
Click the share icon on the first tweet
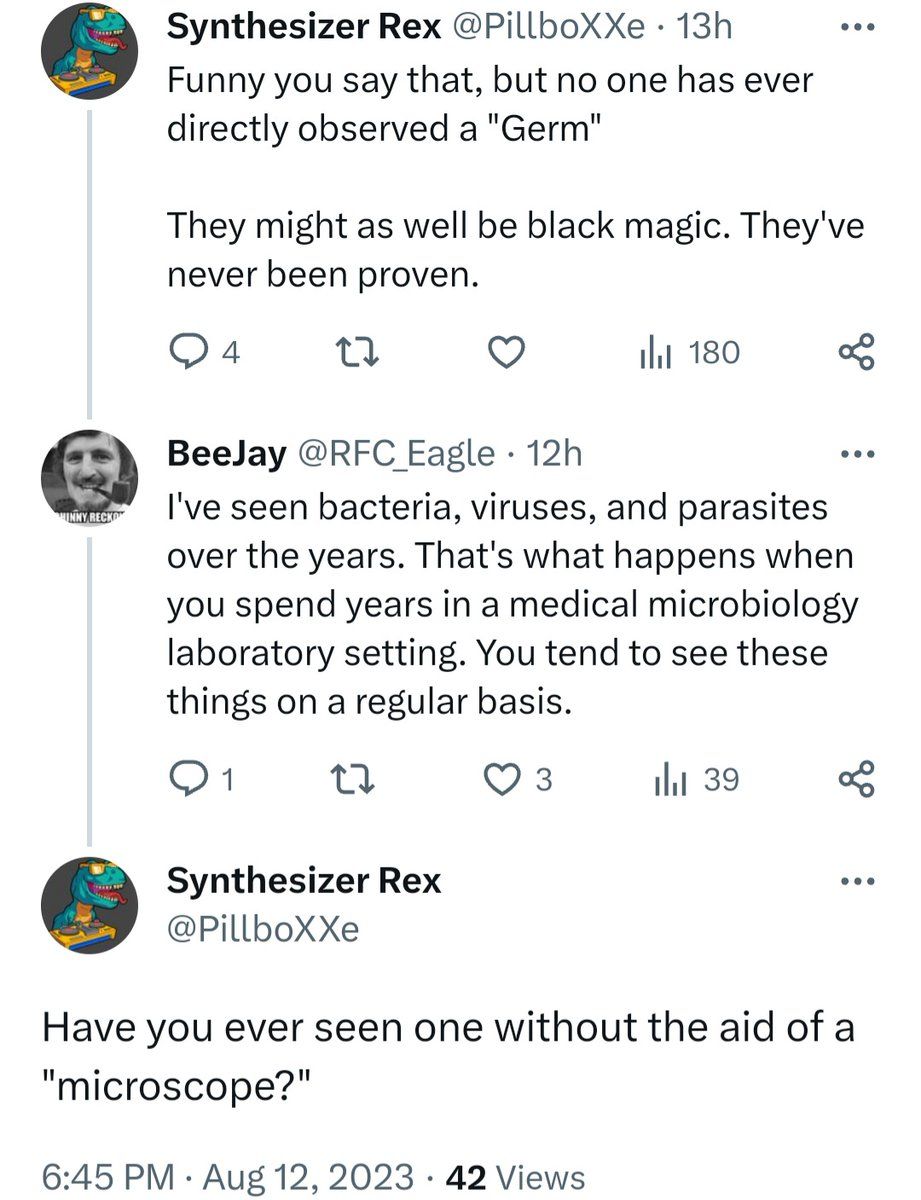(x=855, y=352)
